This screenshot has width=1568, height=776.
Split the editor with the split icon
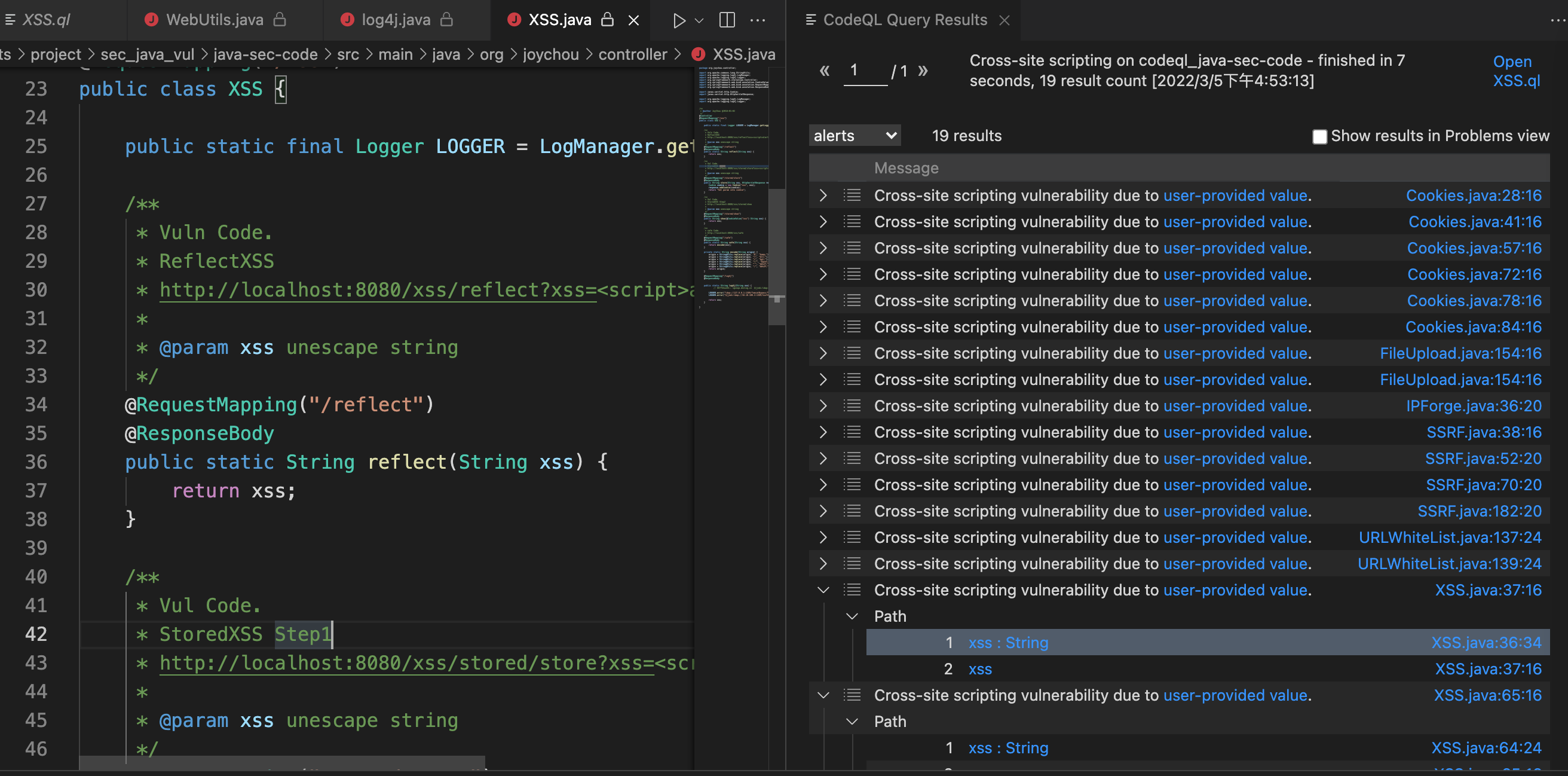(x=727, y=20)
